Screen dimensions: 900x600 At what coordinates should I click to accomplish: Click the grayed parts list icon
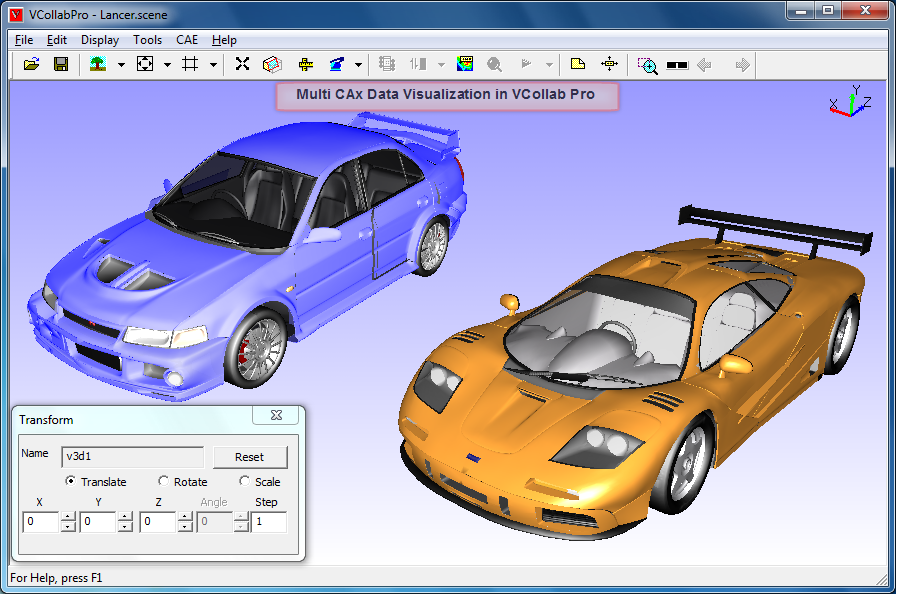point(387,64)
